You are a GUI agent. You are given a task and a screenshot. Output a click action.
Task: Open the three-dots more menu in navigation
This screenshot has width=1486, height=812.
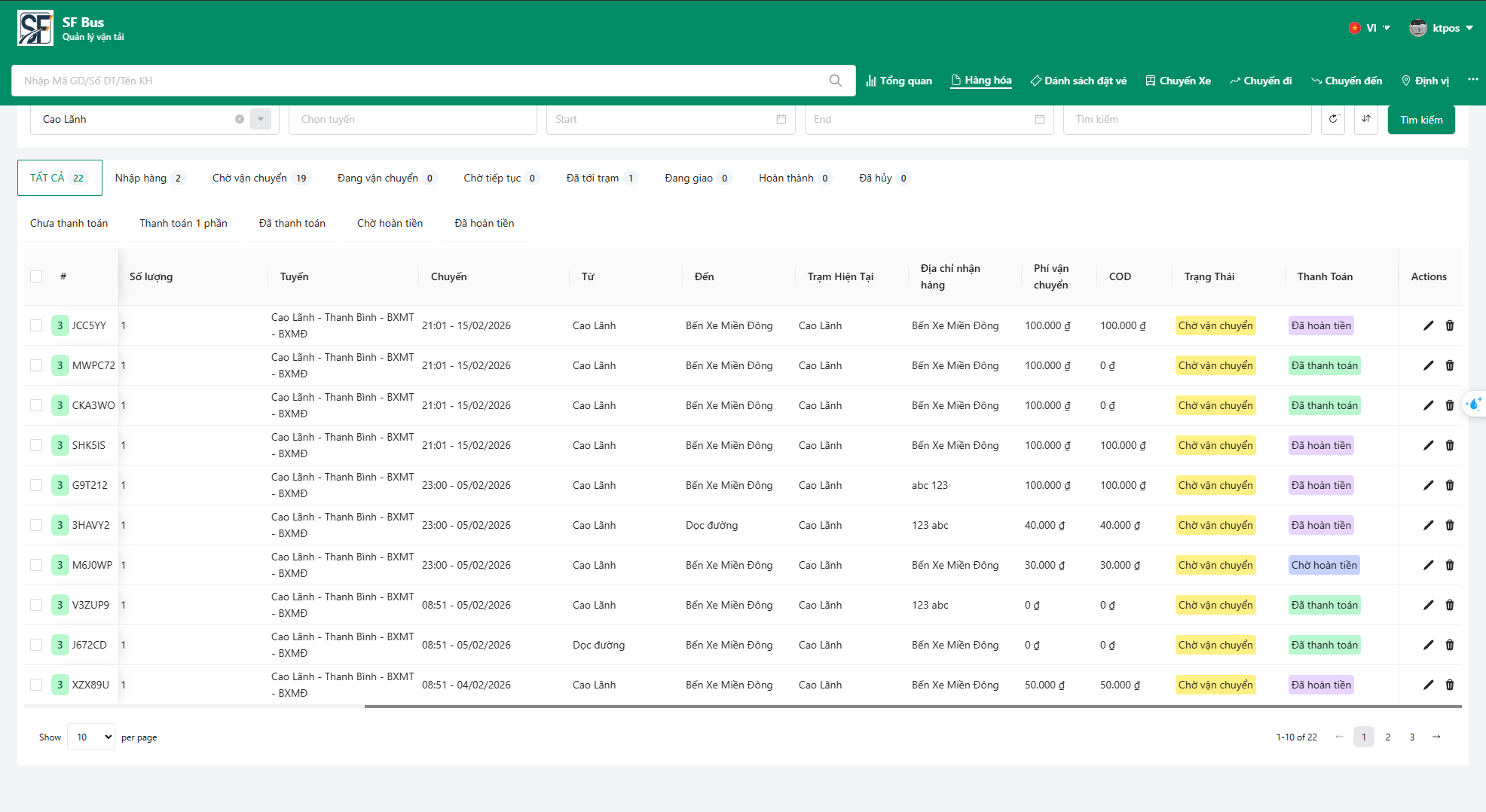pos(1472,80)
